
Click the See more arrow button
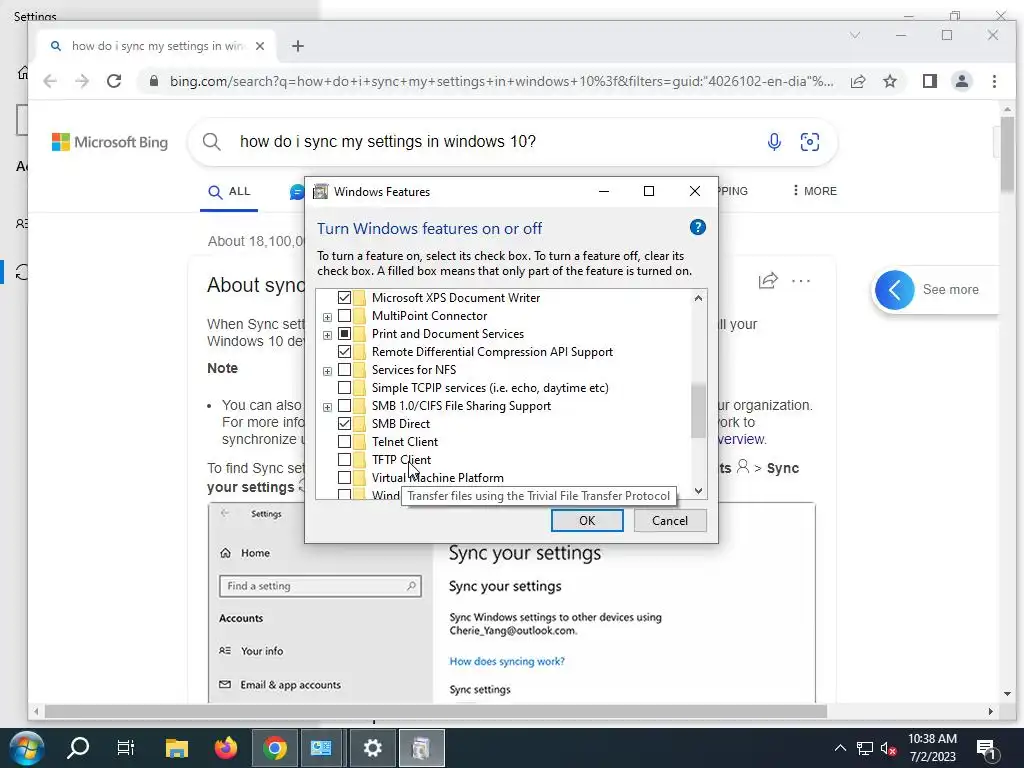click(895, 289)
